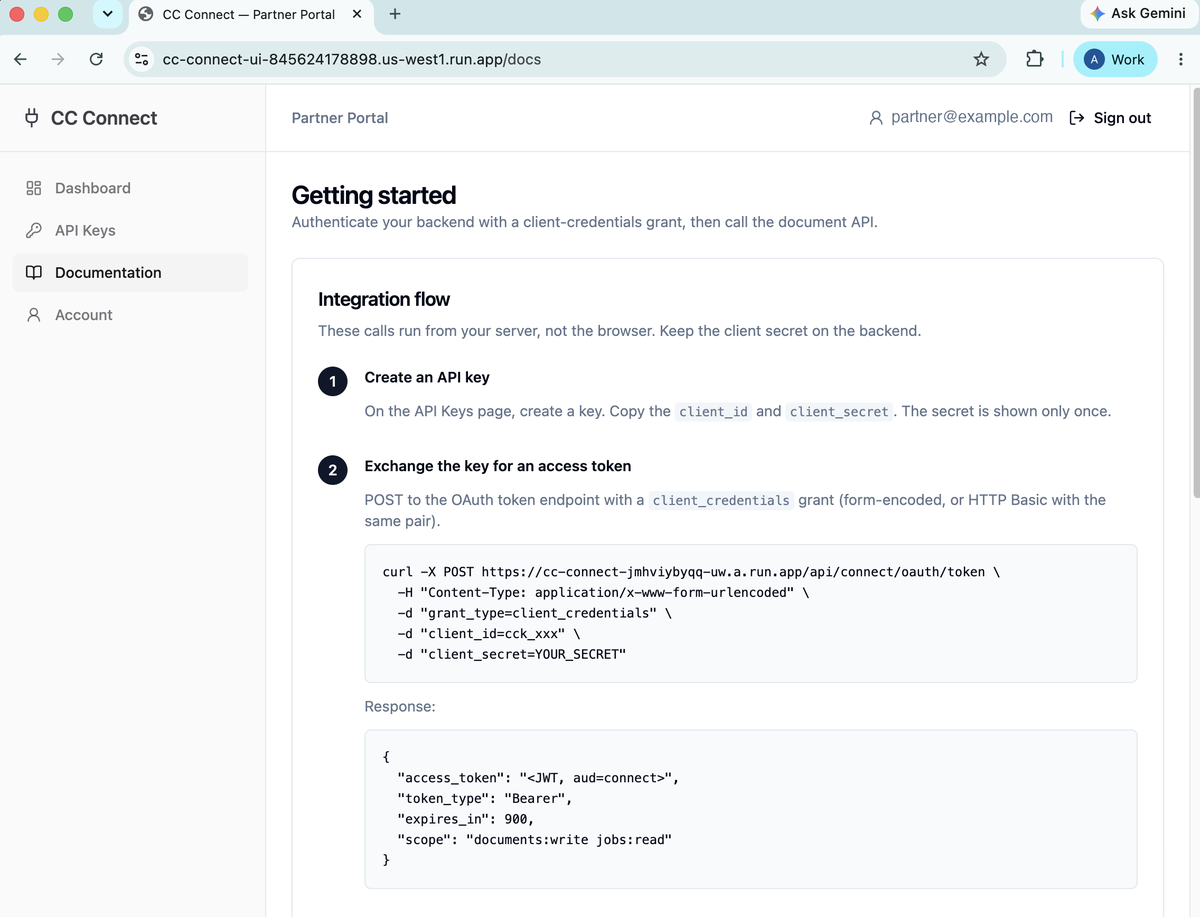
Task: Click the client_id=cck_xxx line
Action: click(489, 634)
